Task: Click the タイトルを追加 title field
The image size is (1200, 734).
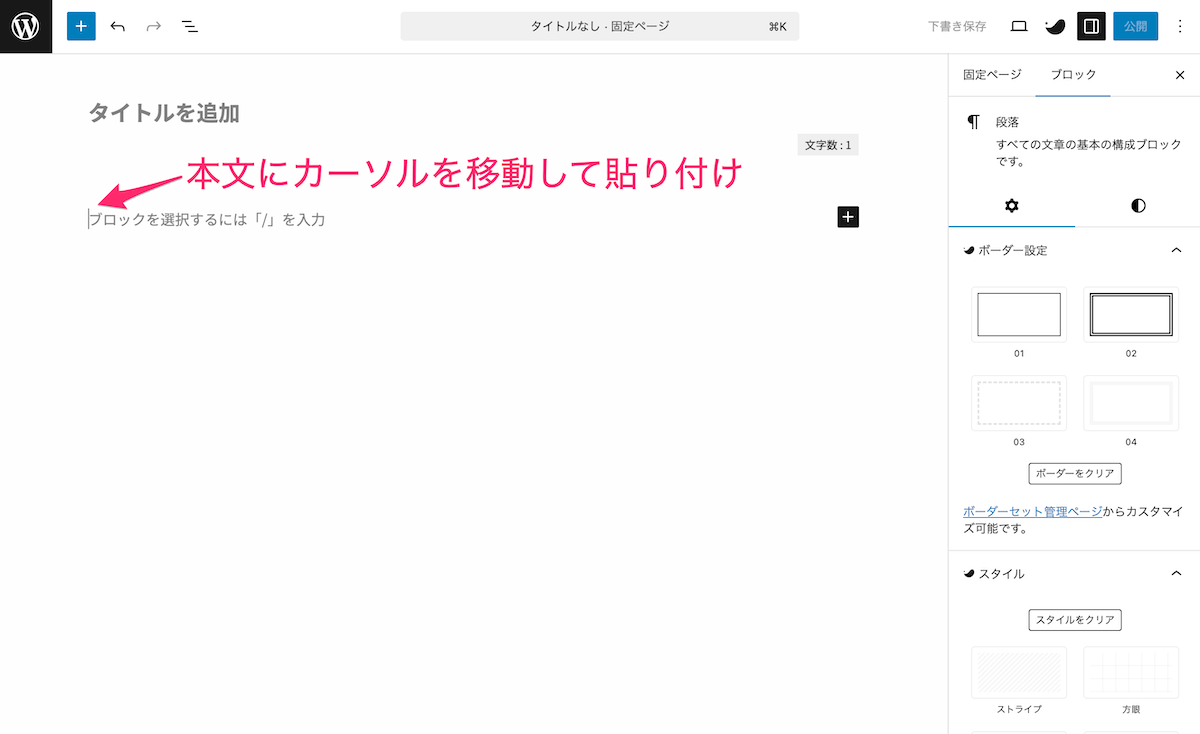Action: [164, 113]
